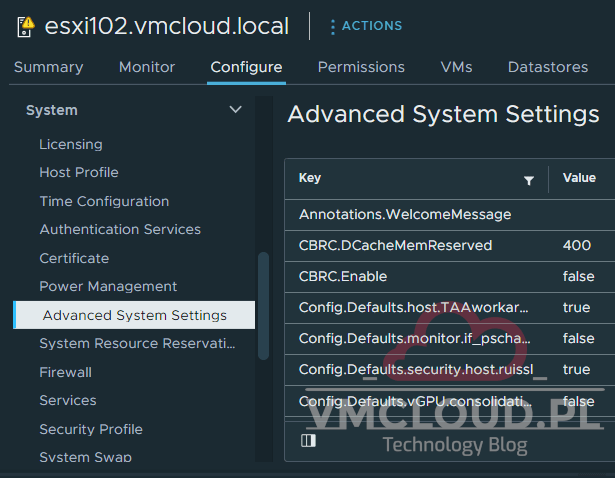The height and width of the screenshot is (478, 615).
Task: Click the Key column filter icon
Action: click(x=529, y=180)
